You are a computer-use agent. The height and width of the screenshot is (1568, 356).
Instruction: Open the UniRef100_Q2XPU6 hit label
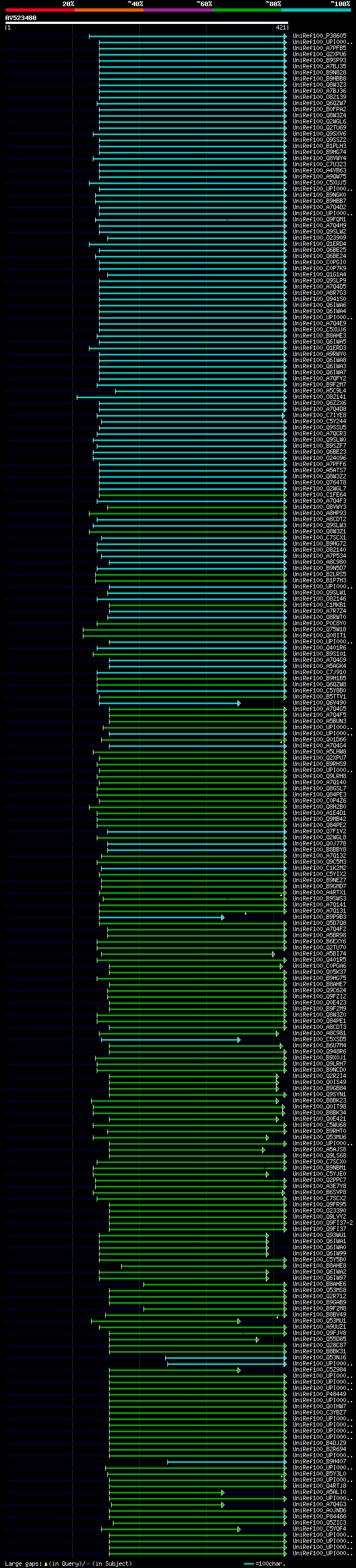[x=319, y=54]
